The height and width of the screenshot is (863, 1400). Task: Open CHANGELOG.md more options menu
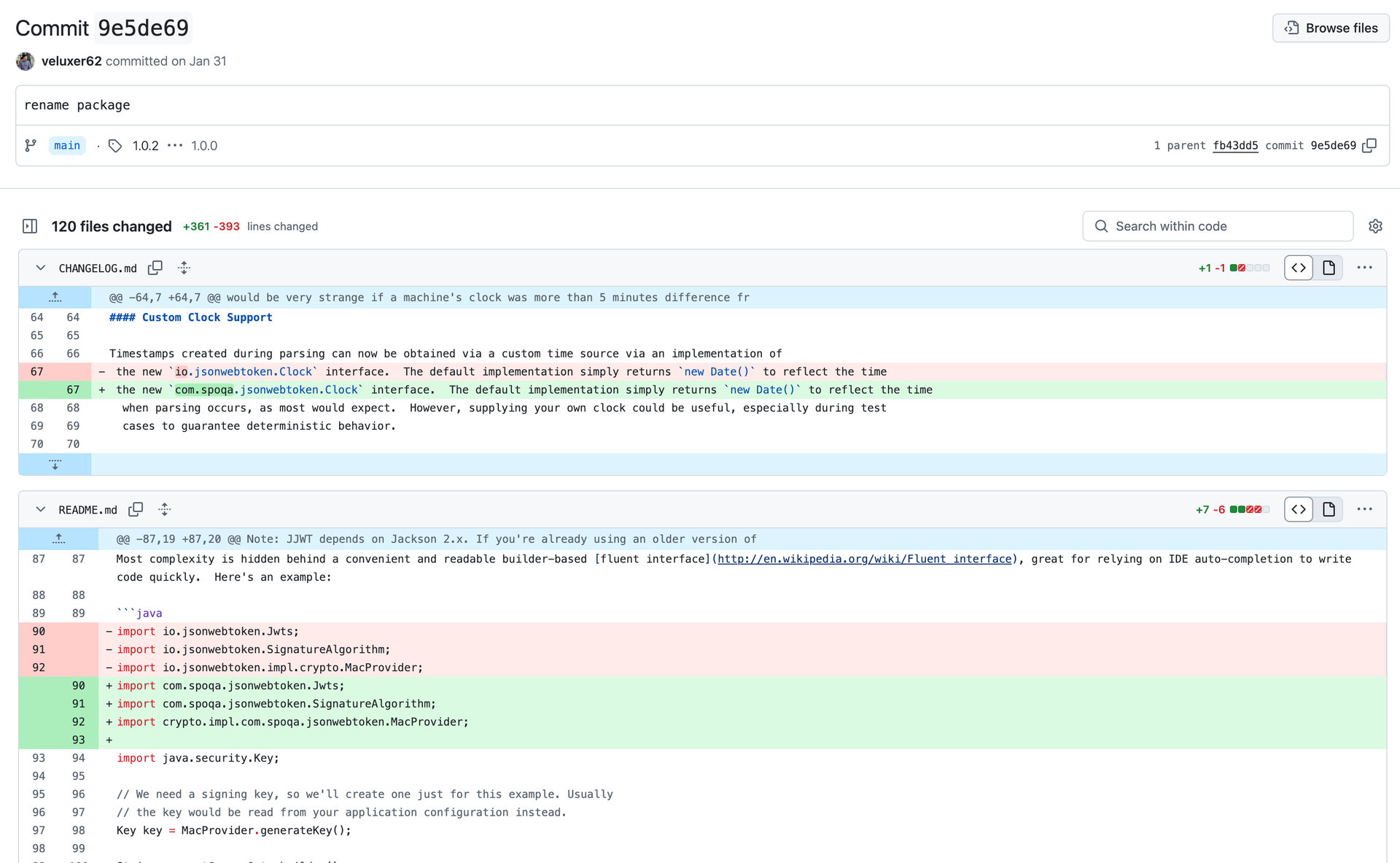[x=1365, y=268]
